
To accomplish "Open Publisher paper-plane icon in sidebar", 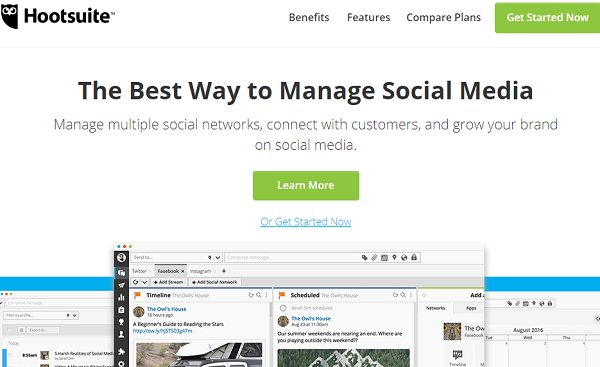I will point(121,285).
